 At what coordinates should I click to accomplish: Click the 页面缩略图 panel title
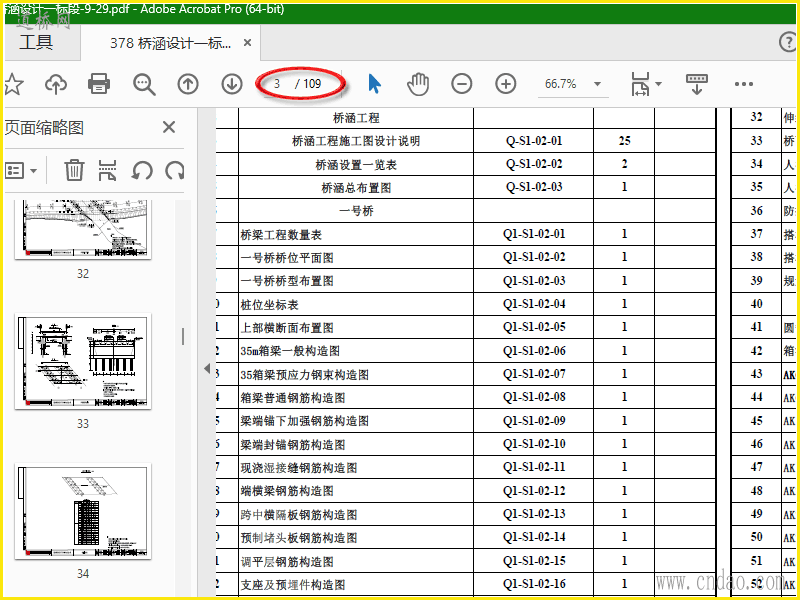point(44,128)
